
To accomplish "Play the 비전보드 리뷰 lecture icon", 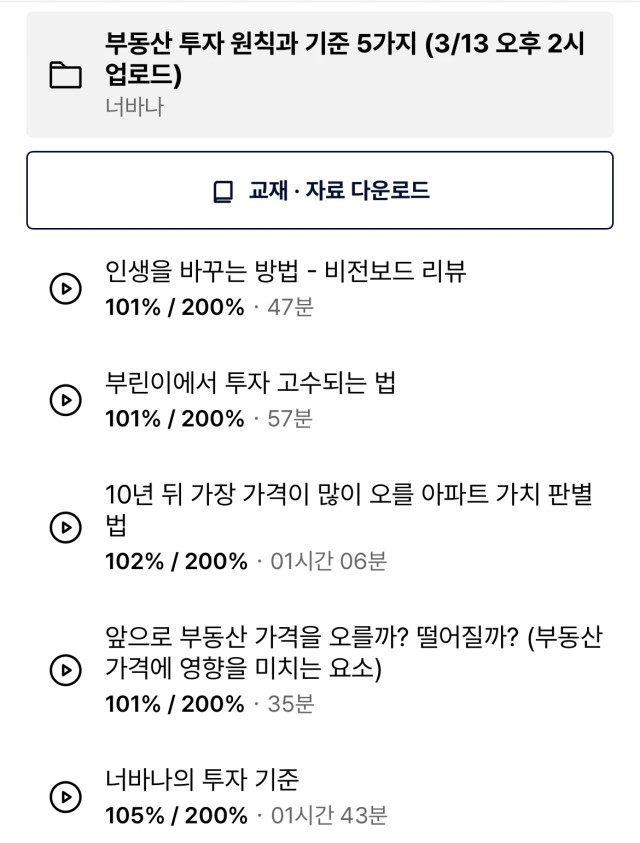I will coord(65,289).
